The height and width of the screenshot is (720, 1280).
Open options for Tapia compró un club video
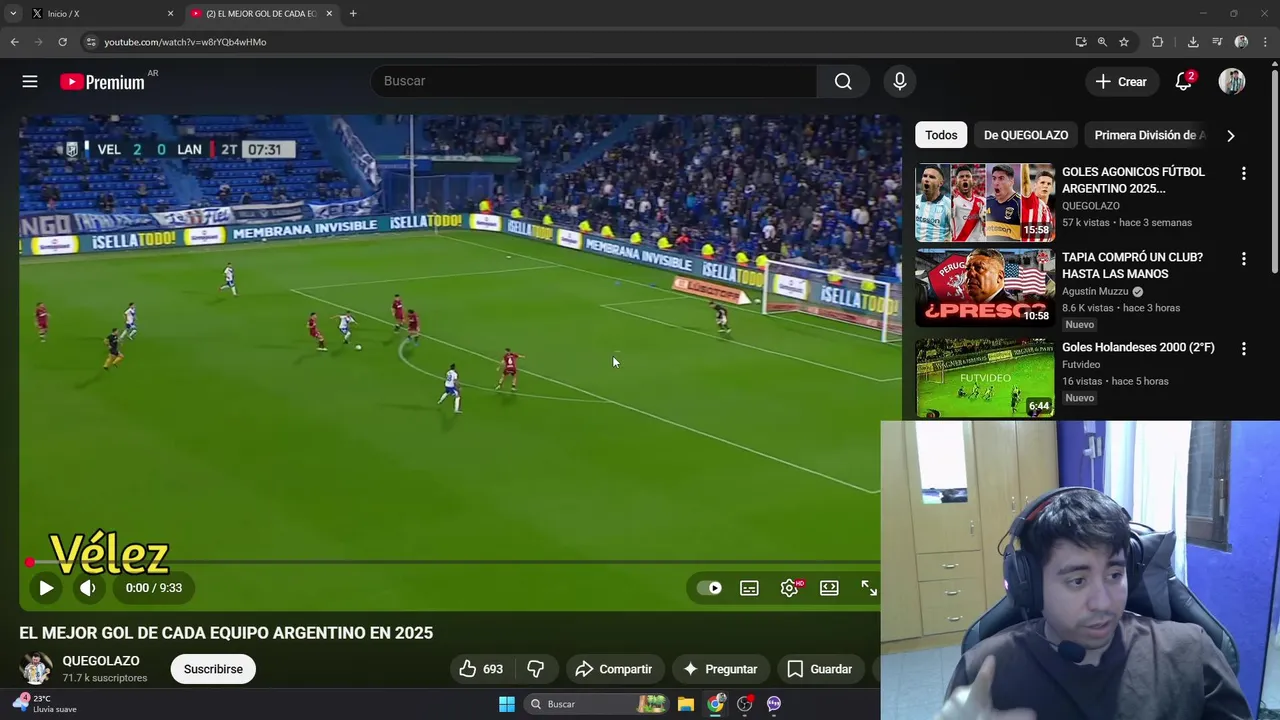1244,259
